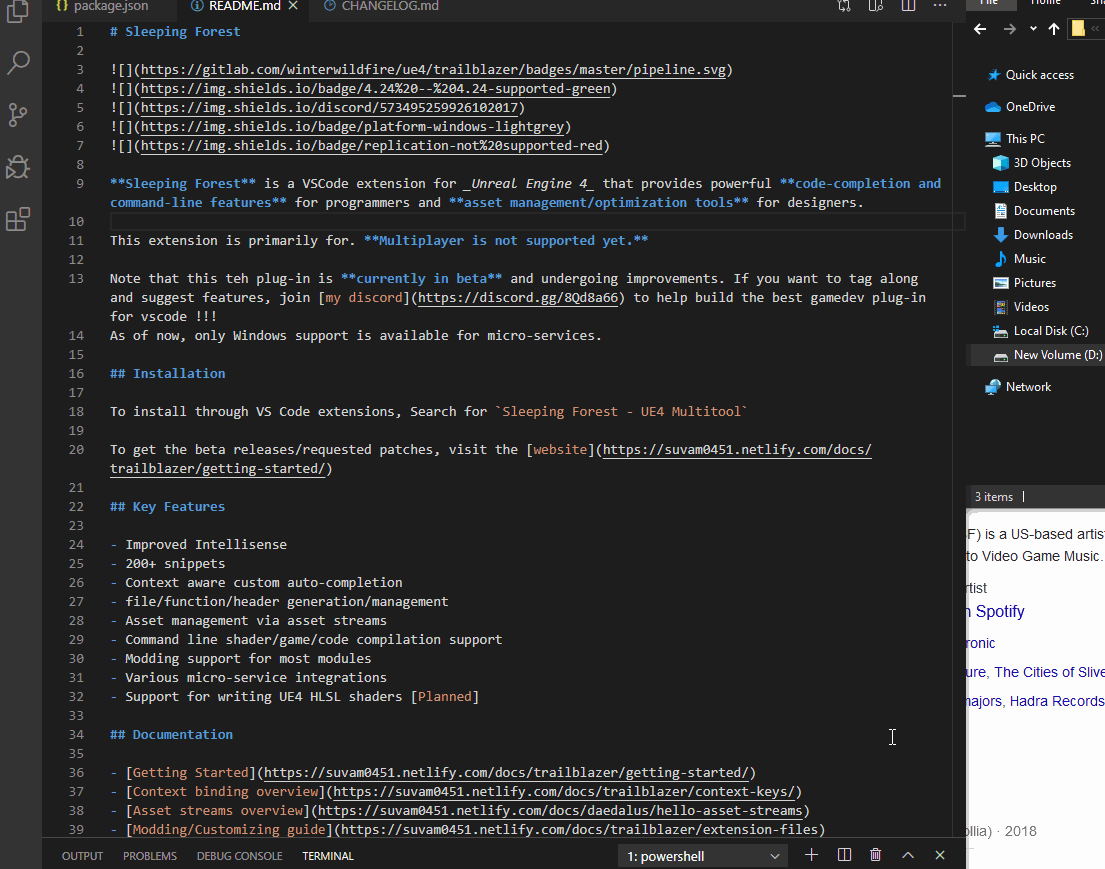
Task: Click line number 24 in the gutter
Action: (76, 545)
